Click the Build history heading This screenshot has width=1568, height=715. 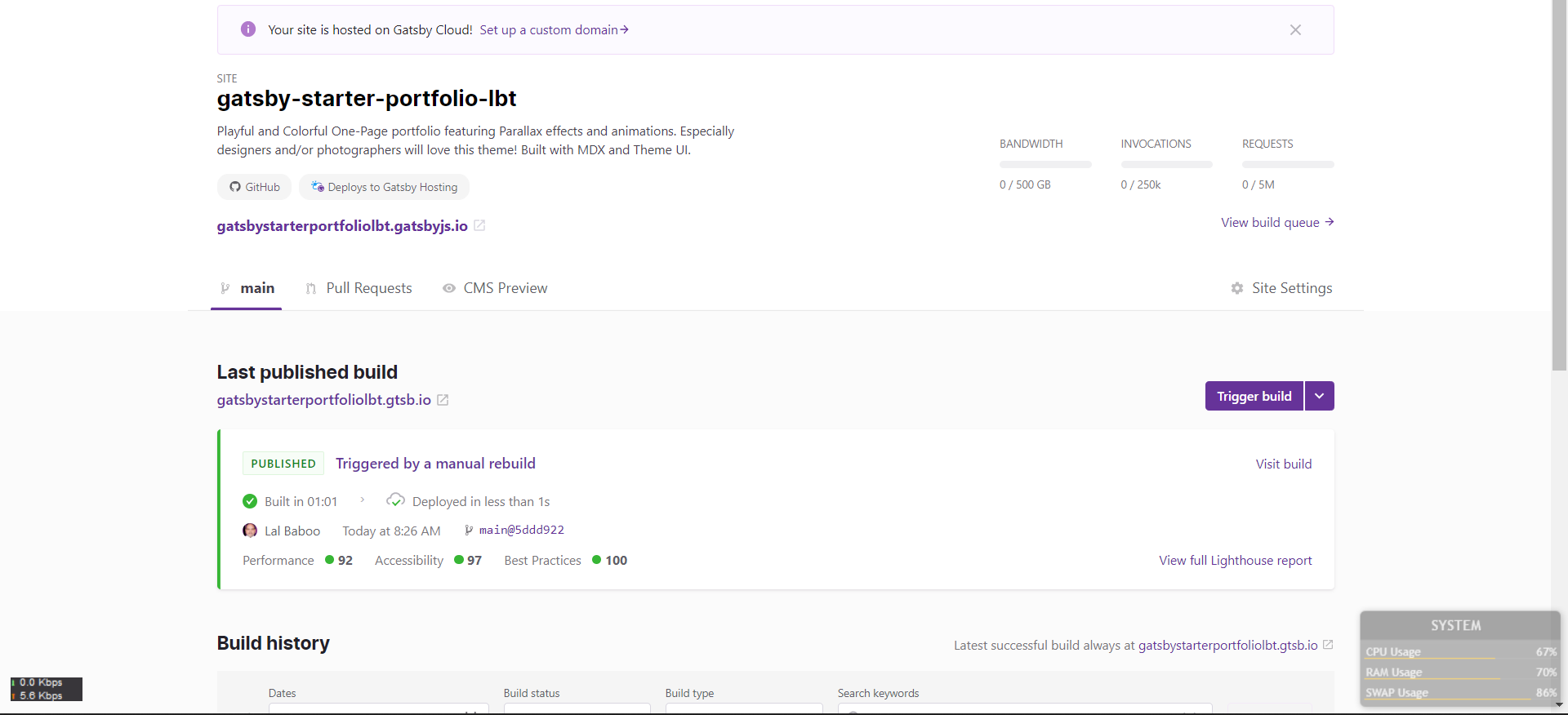(274, 643)
